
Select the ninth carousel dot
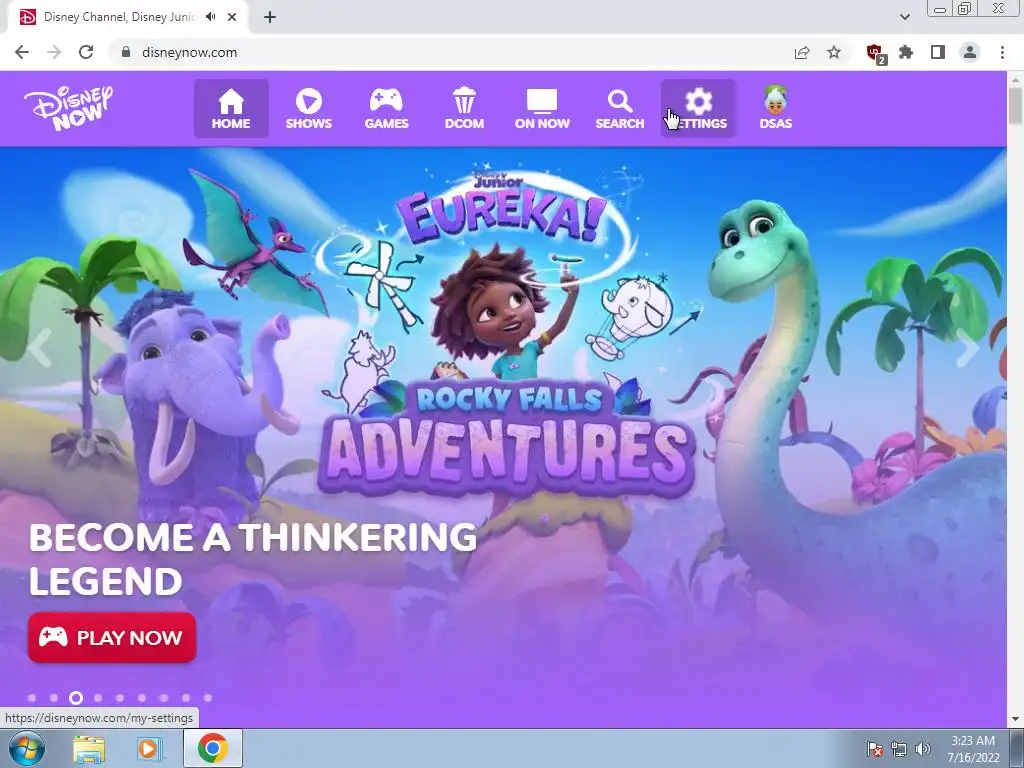pos(208,698)
